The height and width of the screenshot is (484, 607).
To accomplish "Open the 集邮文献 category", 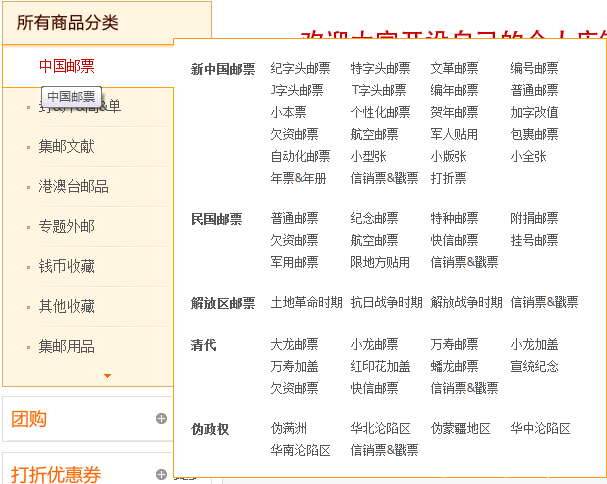I will coord(67,147).
